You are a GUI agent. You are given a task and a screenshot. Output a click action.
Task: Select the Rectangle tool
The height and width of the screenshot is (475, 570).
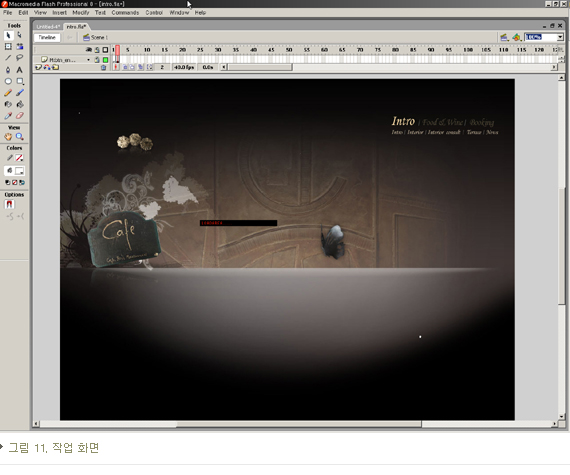click(x=20, y=81)
